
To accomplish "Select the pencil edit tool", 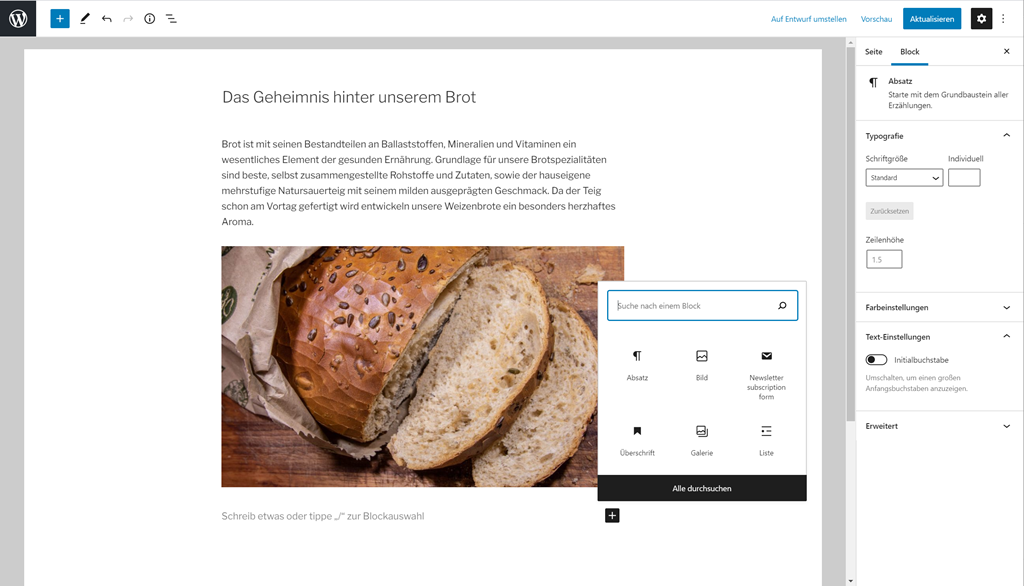I will pyautogui.click(x=85, y=18).
